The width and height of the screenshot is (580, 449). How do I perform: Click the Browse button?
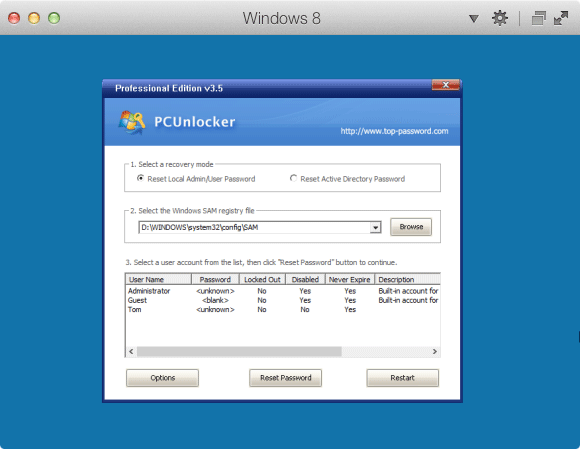pyautogui.click(x=411, y=227)
